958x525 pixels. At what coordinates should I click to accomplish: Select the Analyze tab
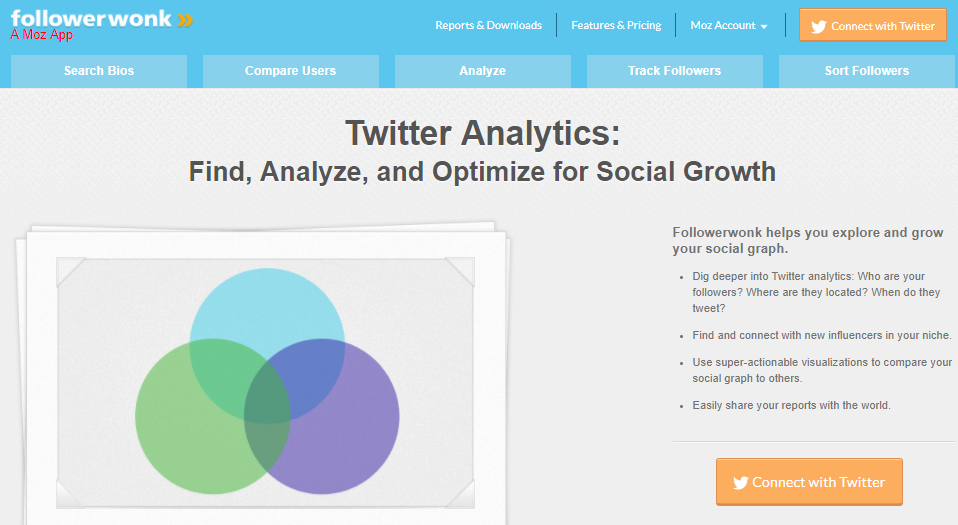482,71
